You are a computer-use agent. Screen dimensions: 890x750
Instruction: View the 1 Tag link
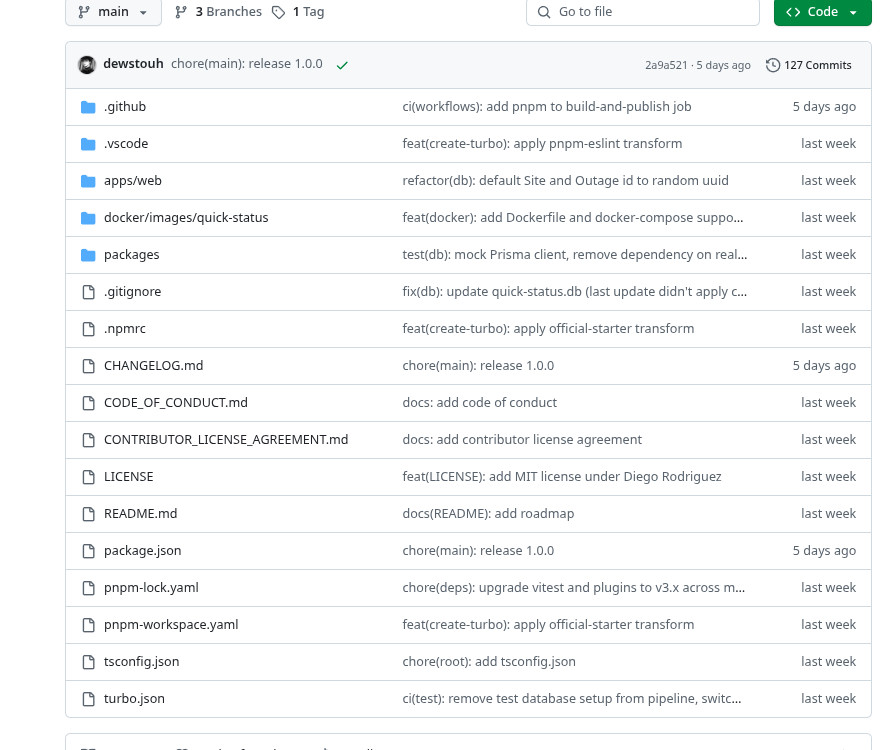[299, 12]
